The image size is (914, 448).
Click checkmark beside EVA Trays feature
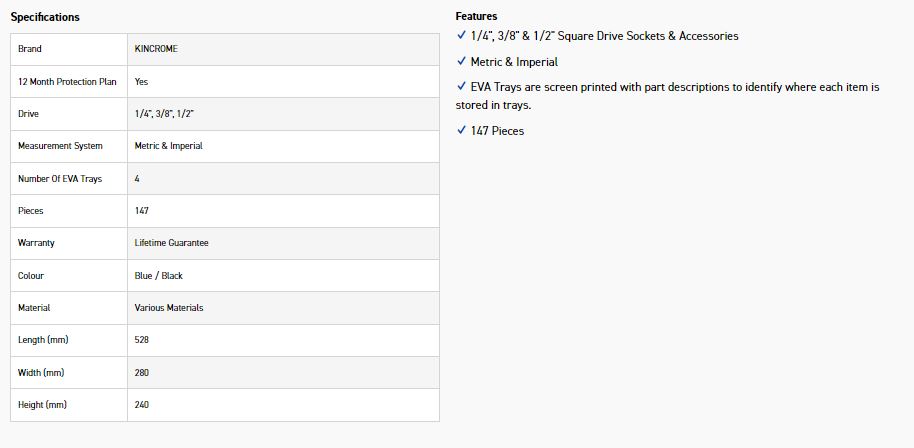click(461, 87)
